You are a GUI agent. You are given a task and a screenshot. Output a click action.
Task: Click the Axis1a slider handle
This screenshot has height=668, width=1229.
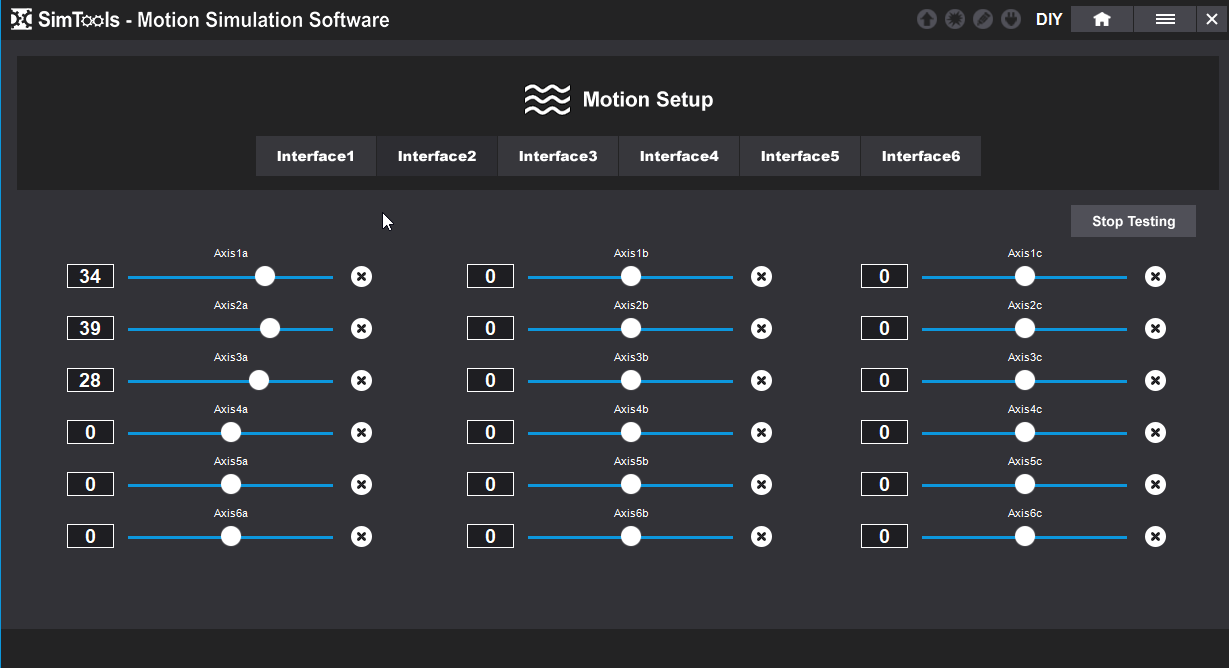[265, 276]
